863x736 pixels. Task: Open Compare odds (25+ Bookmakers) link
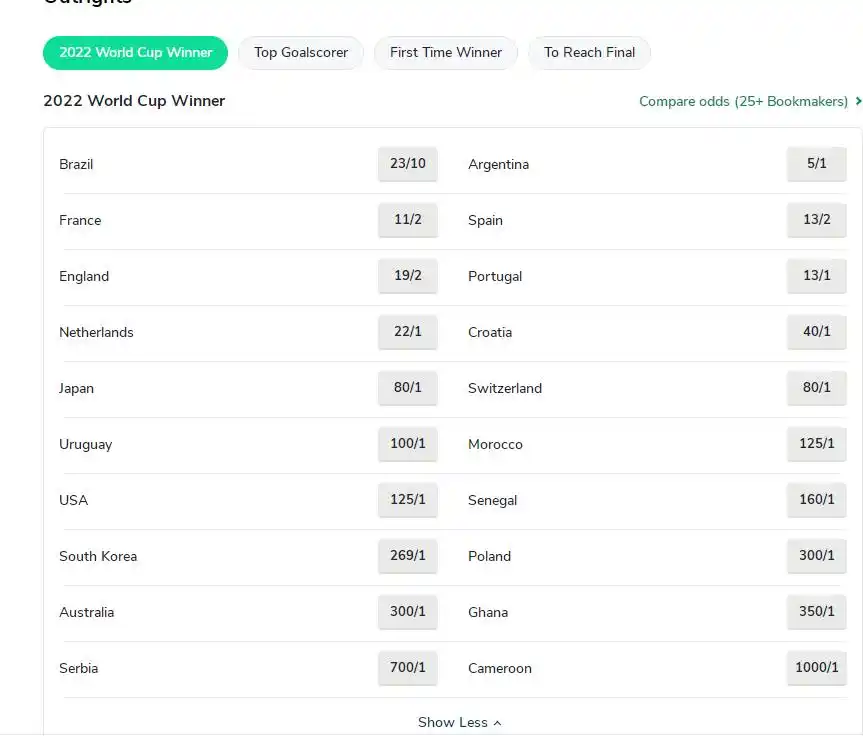743,101
